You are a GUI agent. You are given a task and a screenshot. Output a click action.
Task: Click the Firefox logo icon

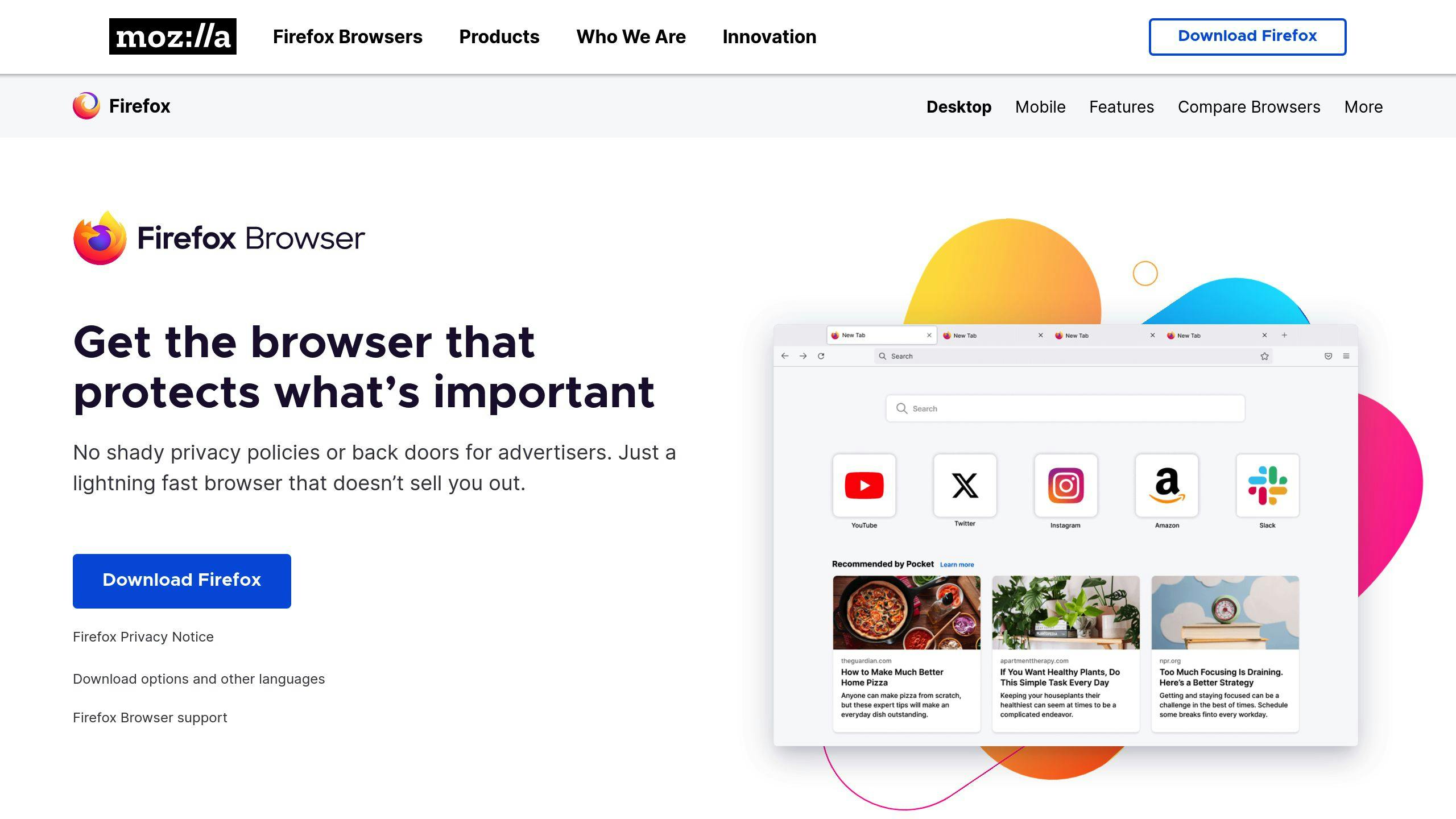[x=86, y=106]
